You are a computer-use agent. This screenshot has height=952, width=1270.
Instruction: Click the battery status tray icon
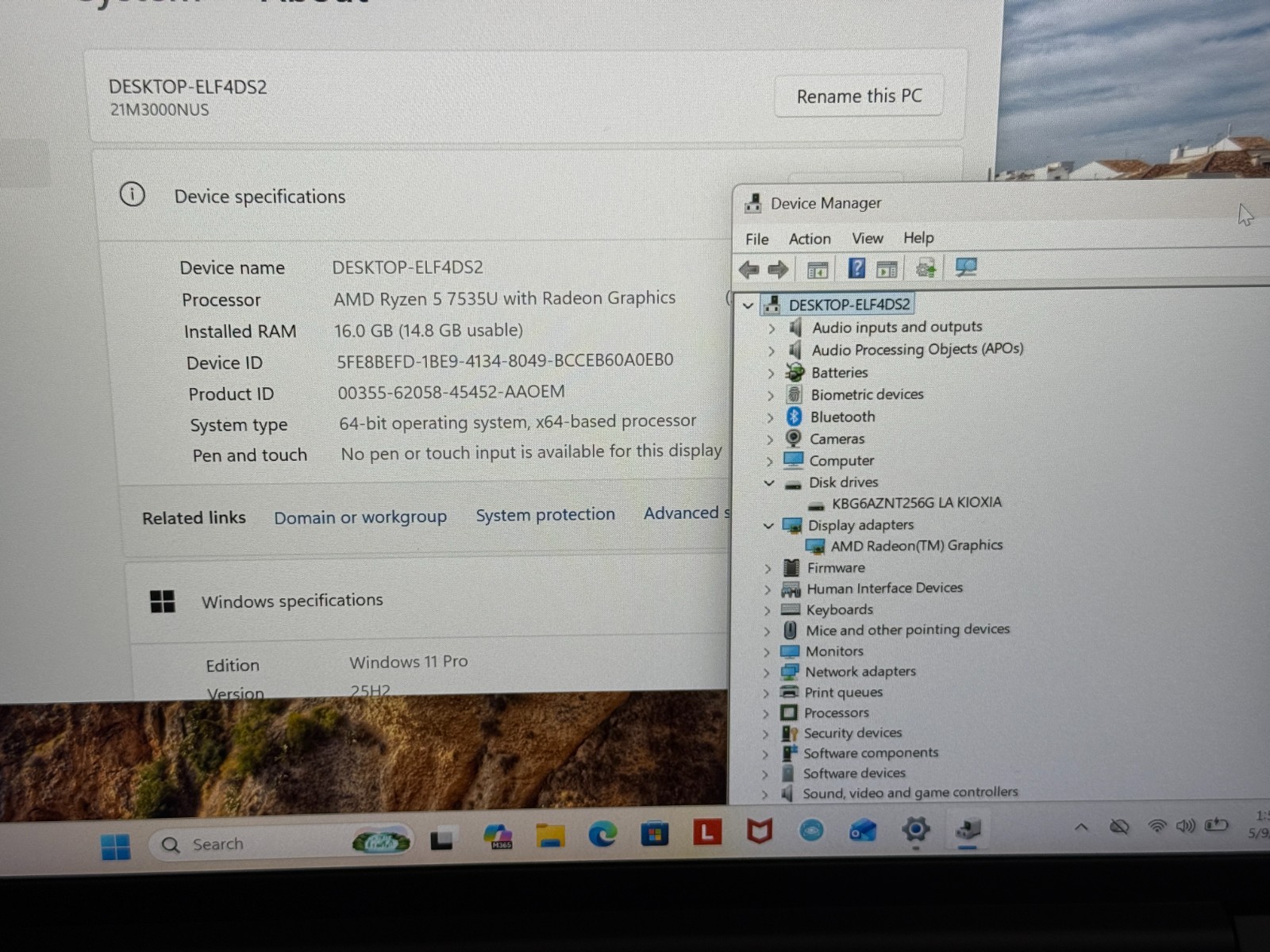1216,826
